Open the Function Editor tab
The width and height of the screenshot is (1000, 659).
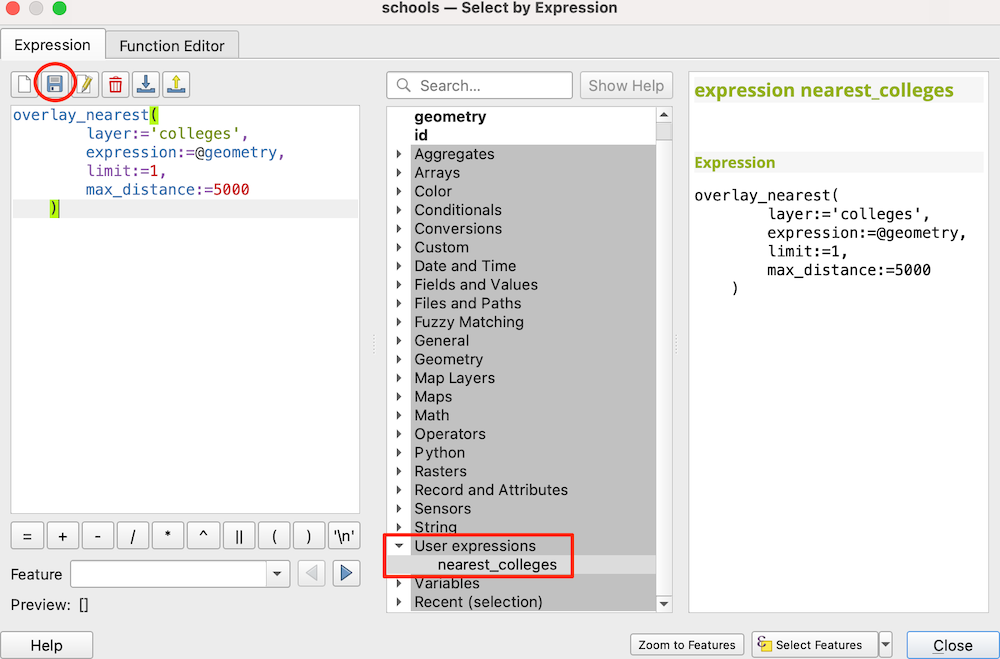pos(172,45)
